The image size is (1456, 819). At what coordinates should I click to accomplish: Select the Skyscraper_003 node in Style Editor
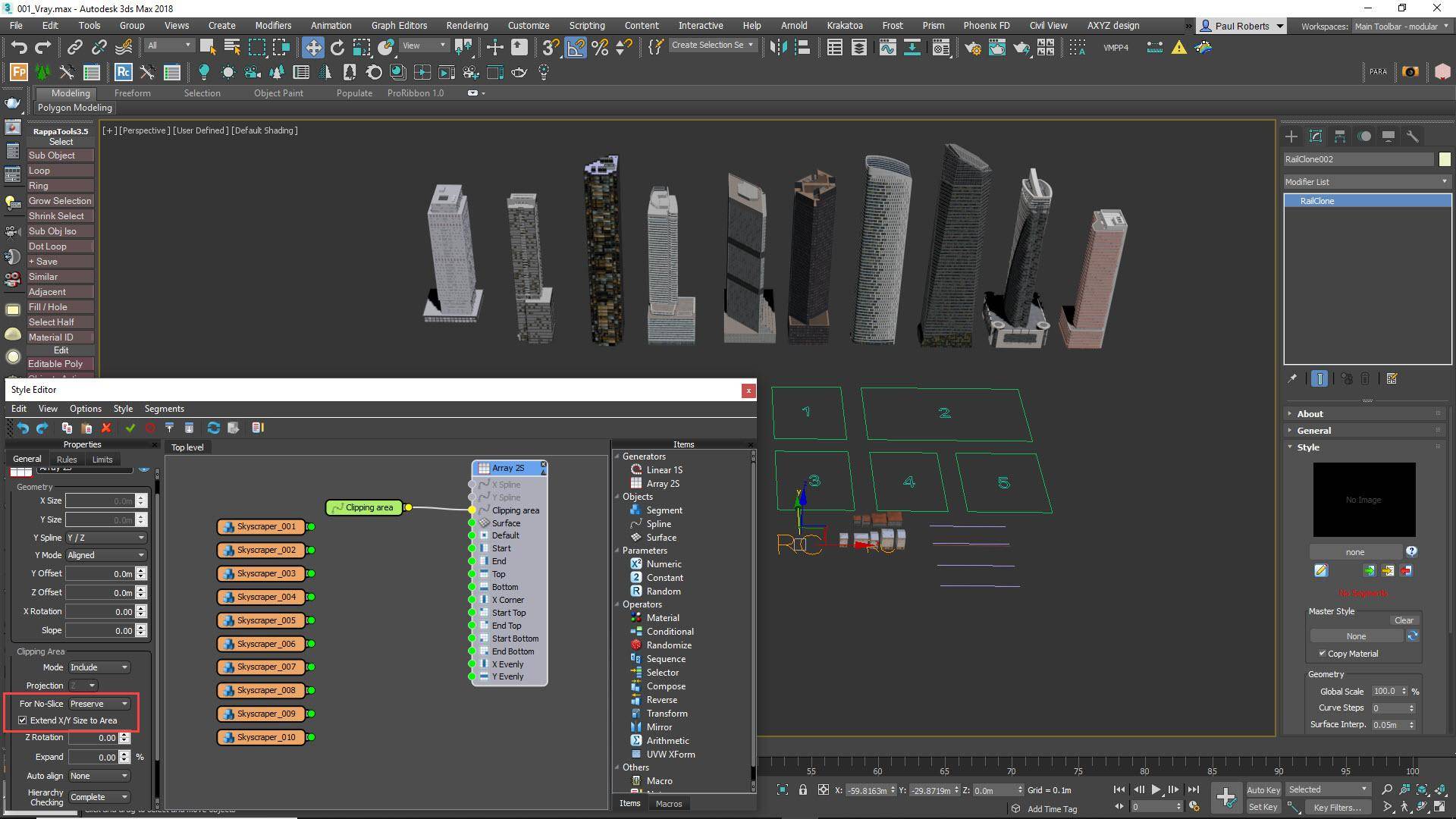coord(262,573)
